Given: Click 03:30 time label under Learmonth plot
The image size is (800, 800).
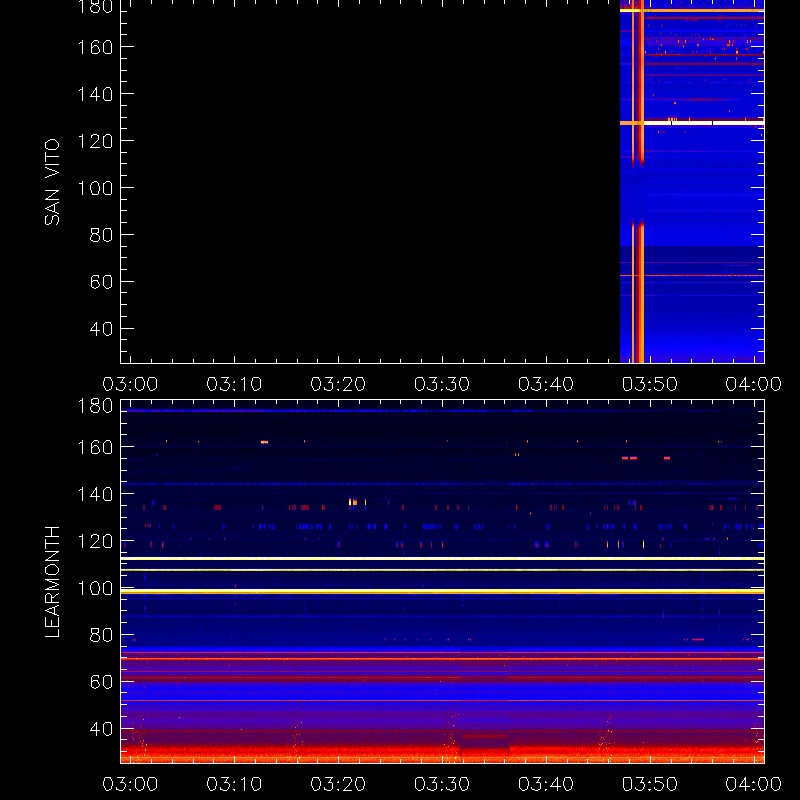Looking at the screenshot, I should 442,784.
